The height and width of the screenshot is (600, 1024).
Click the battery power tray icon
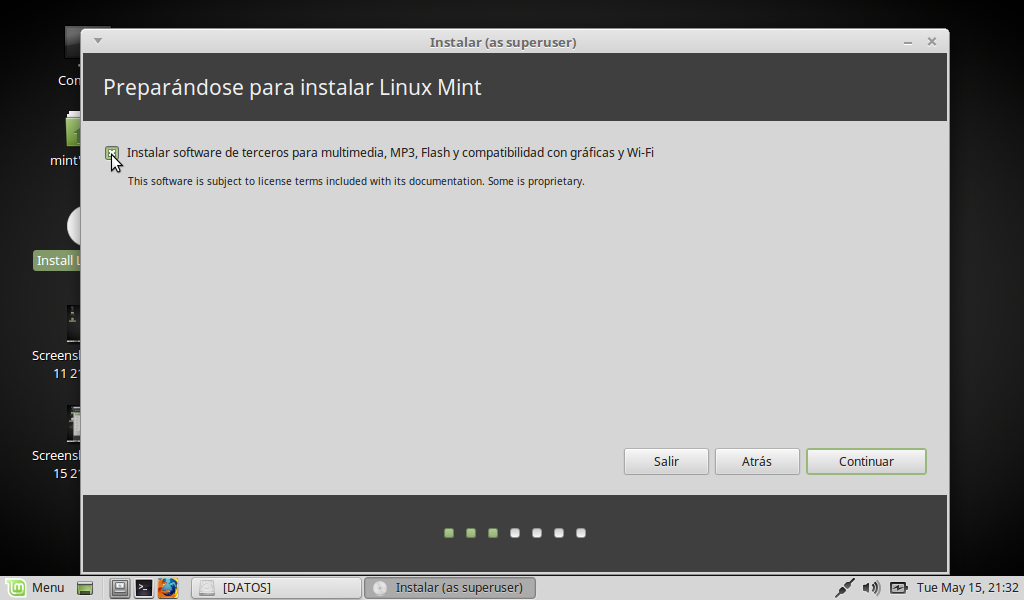point(898,588)
